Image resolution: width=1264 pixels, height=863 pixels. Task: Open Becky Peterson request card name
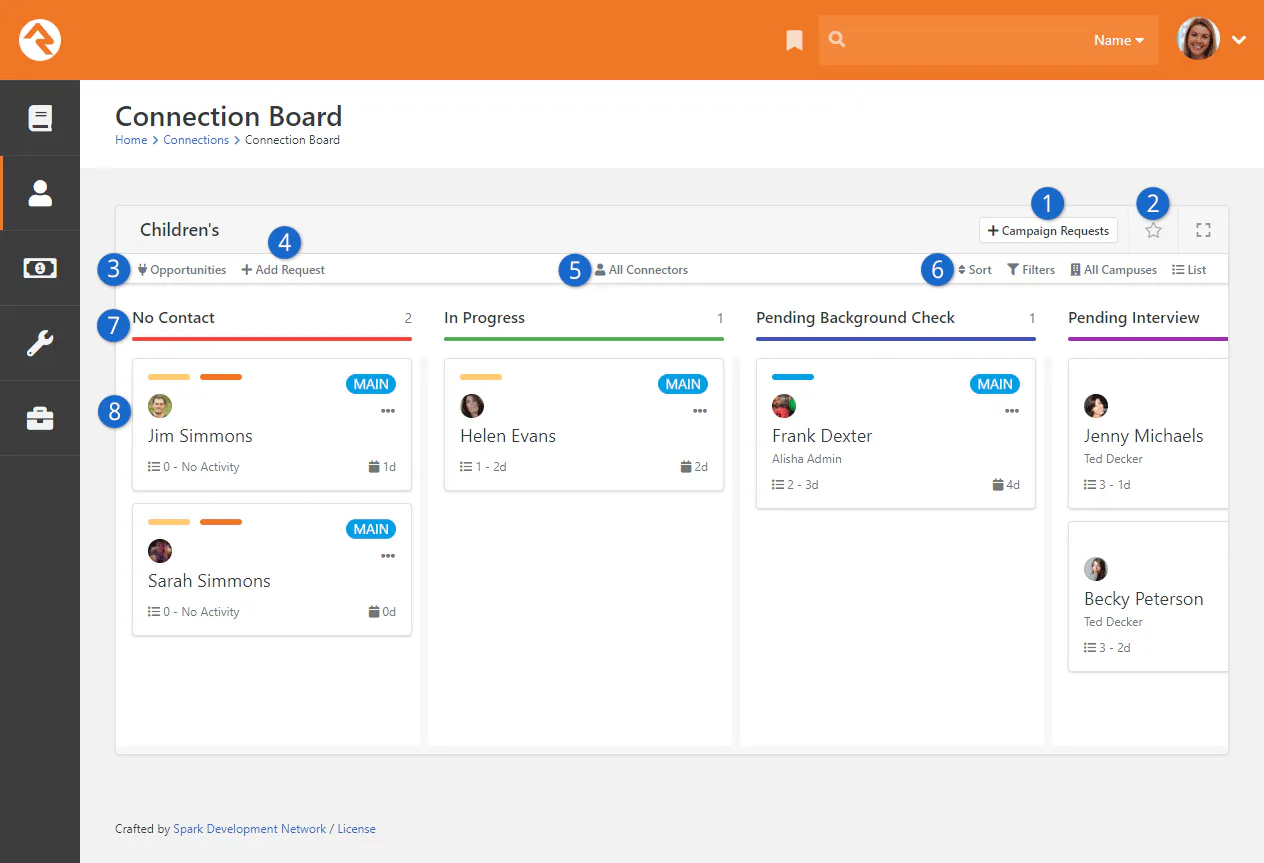click(x=1144, y=599)
